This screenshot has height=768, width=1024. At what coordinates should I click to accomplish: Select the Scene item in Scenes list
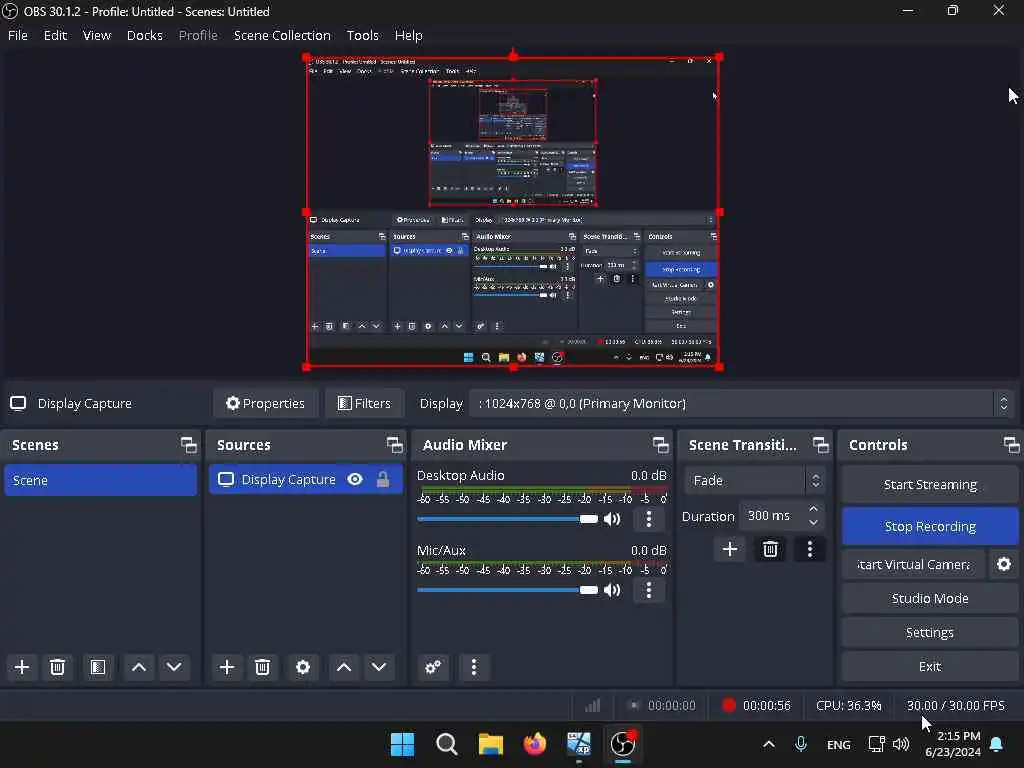coord(101,480)
